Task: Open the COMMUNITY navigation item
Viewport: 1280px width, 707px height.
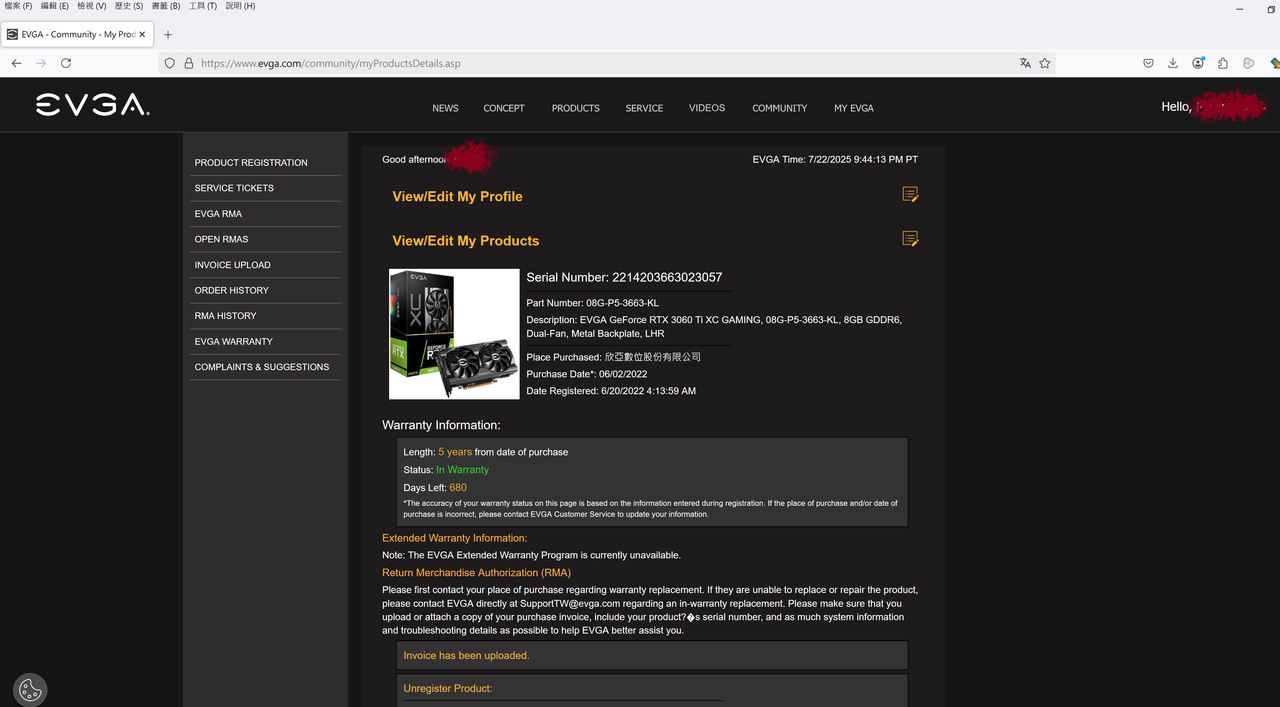Action: point(780,108)
